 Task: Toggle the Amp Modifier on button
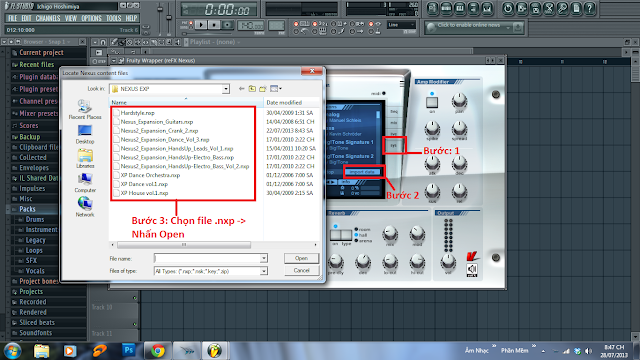pos(432,102)
